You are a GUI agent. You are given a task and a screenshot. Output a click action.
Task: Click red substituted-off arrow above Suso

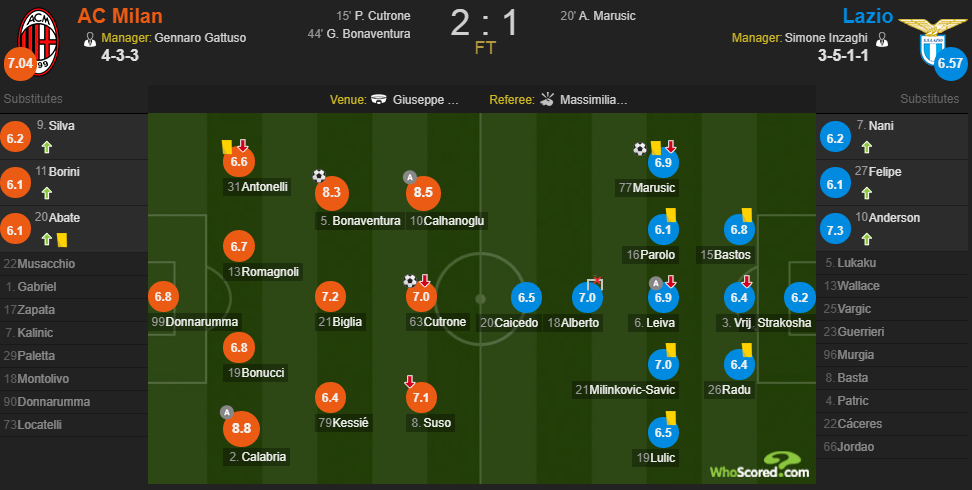point(410,381)
